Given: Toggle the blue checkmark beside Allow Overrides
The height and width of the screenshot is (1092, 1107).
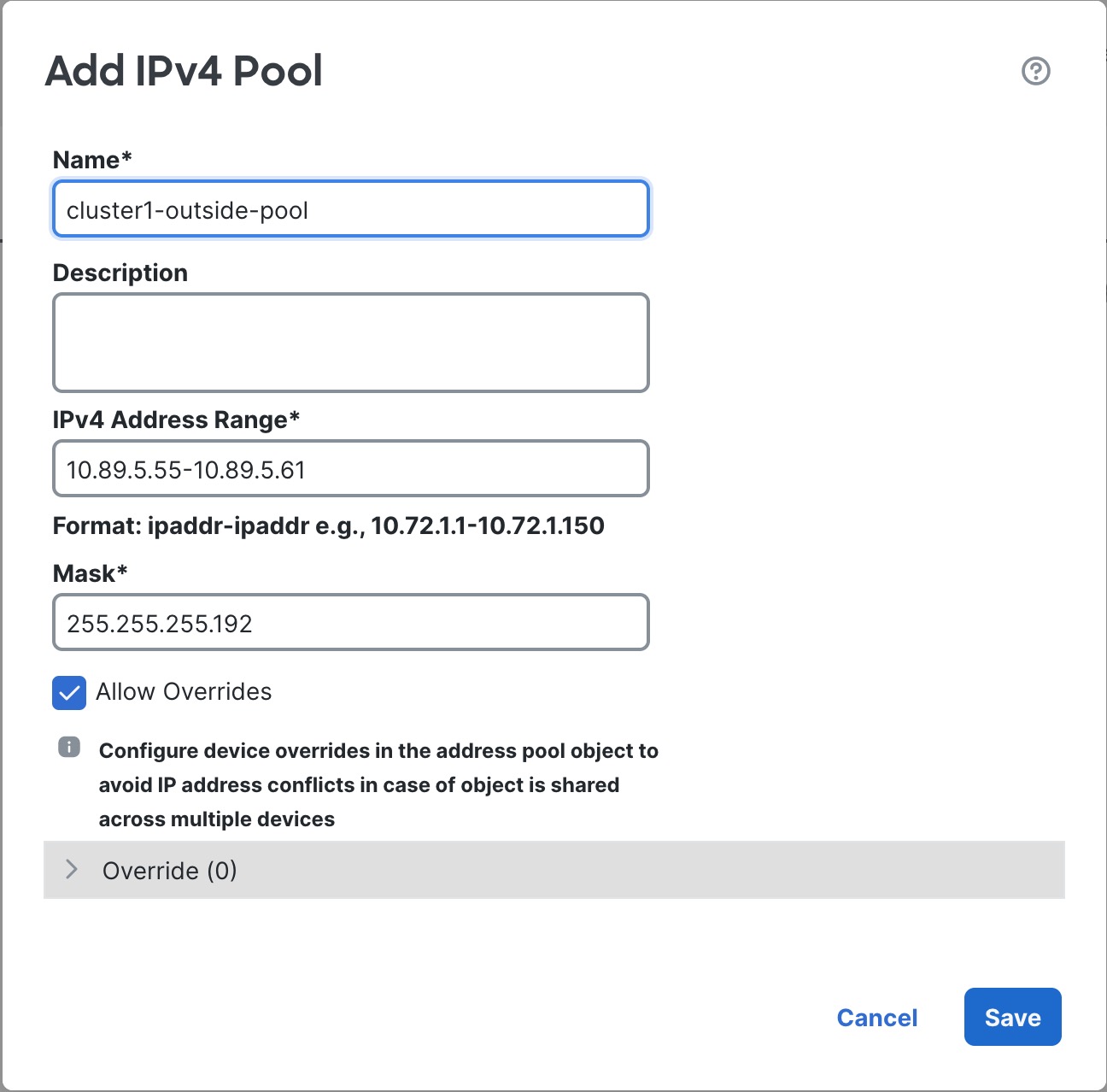Looking at the screenshot, I should pos(68,693).
